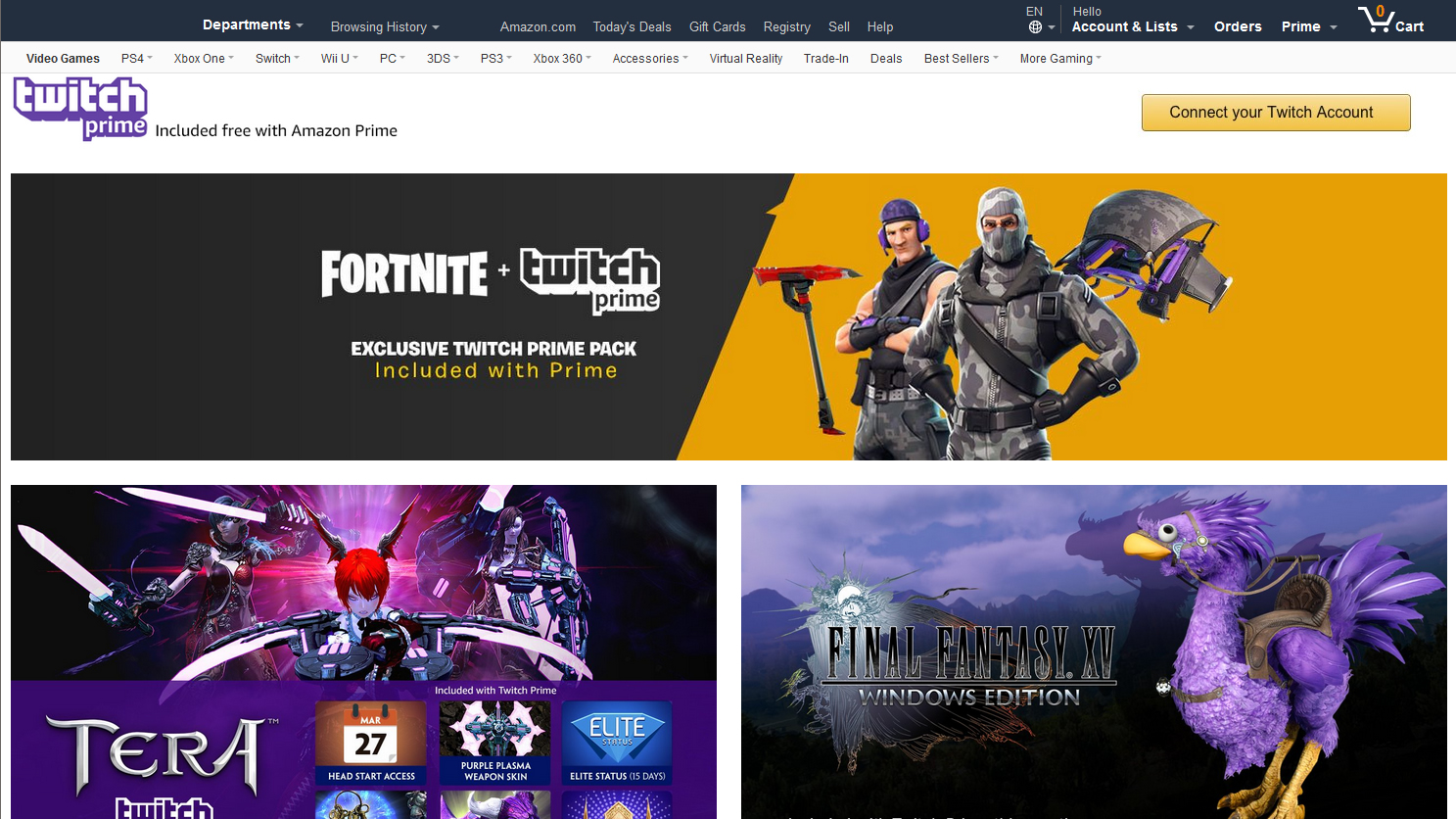Screen dimensions: 1456x819
Task: Open Today's Deals link
Action: tap(632, 26)
